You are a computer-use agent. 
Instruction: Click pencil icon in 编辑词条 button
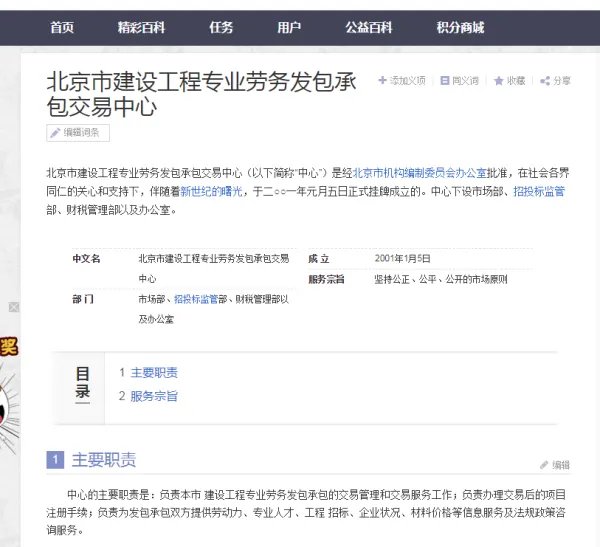pos(55,133)
